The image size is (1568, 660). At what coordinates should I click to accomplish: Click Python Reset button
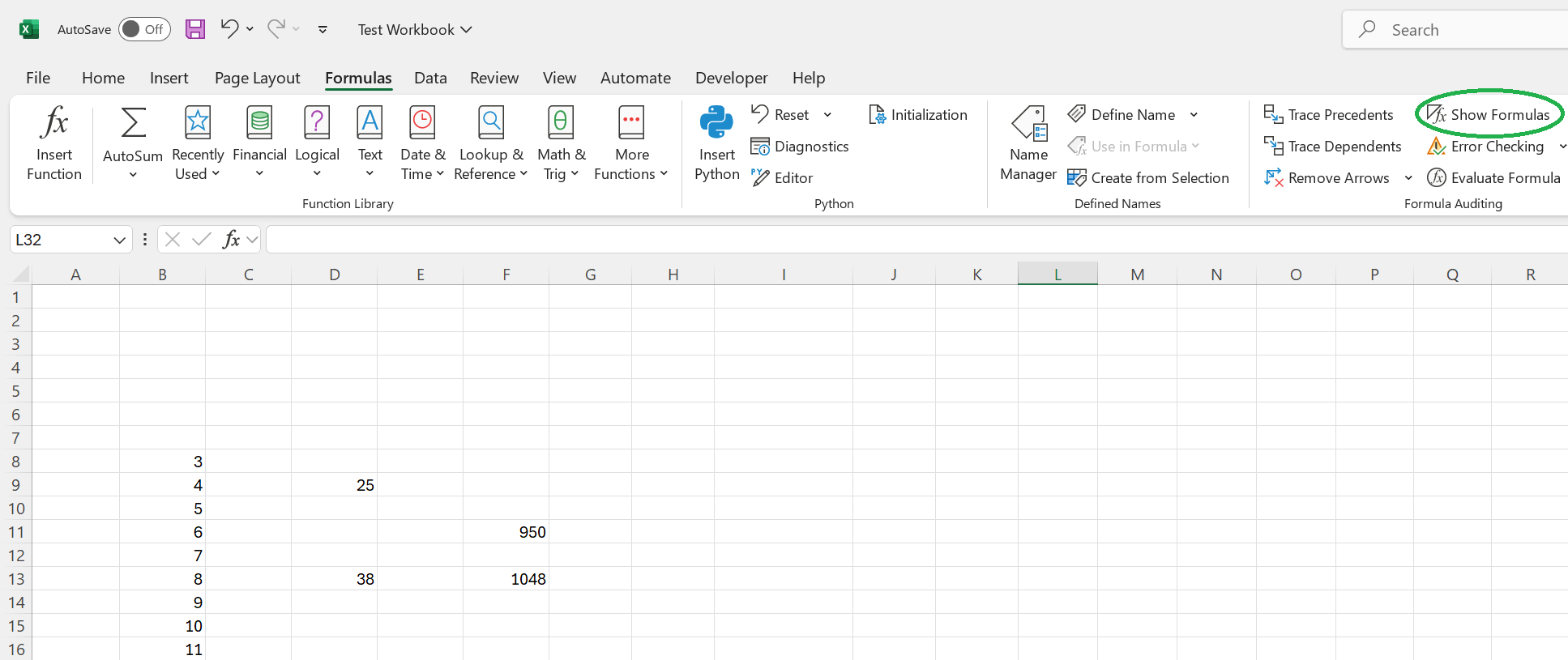tap(780, 115)
